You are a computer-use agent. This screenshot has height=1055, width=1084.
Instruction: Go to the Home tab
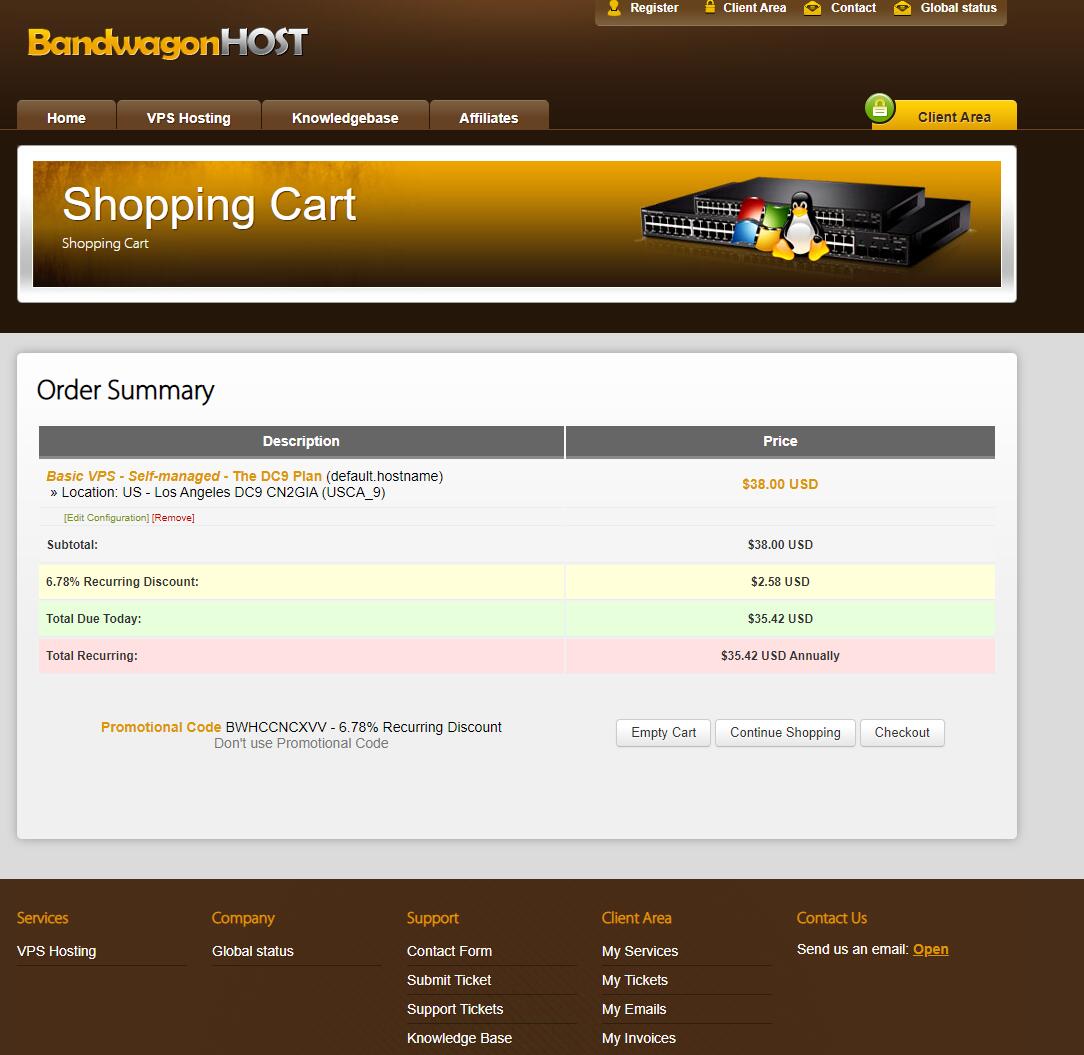66,115
